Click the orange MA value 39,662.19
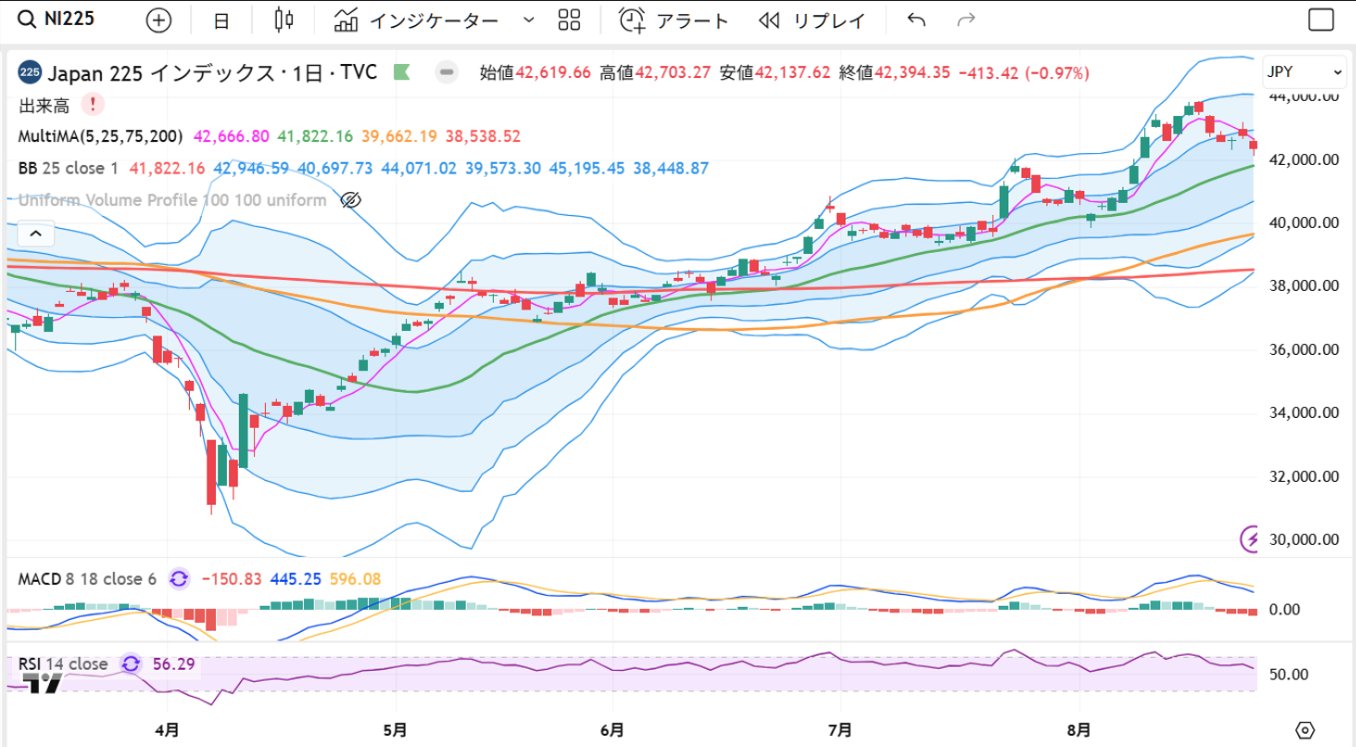 pos(399,136)
